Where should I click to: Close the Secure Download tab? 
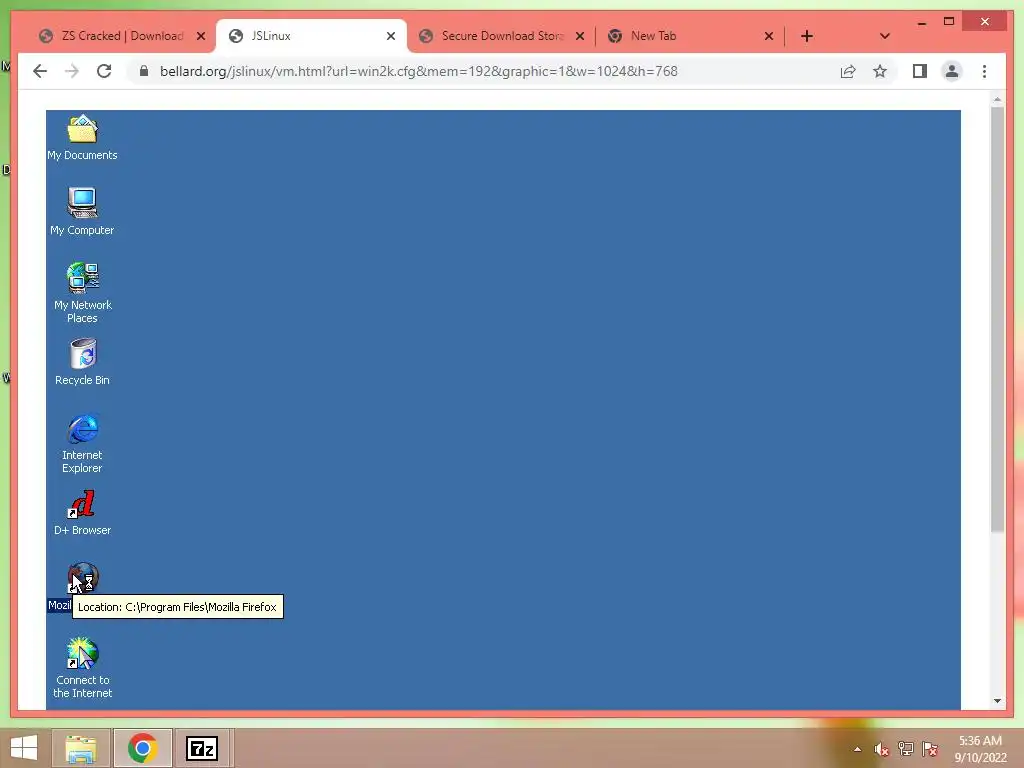(x=579, y=36)
